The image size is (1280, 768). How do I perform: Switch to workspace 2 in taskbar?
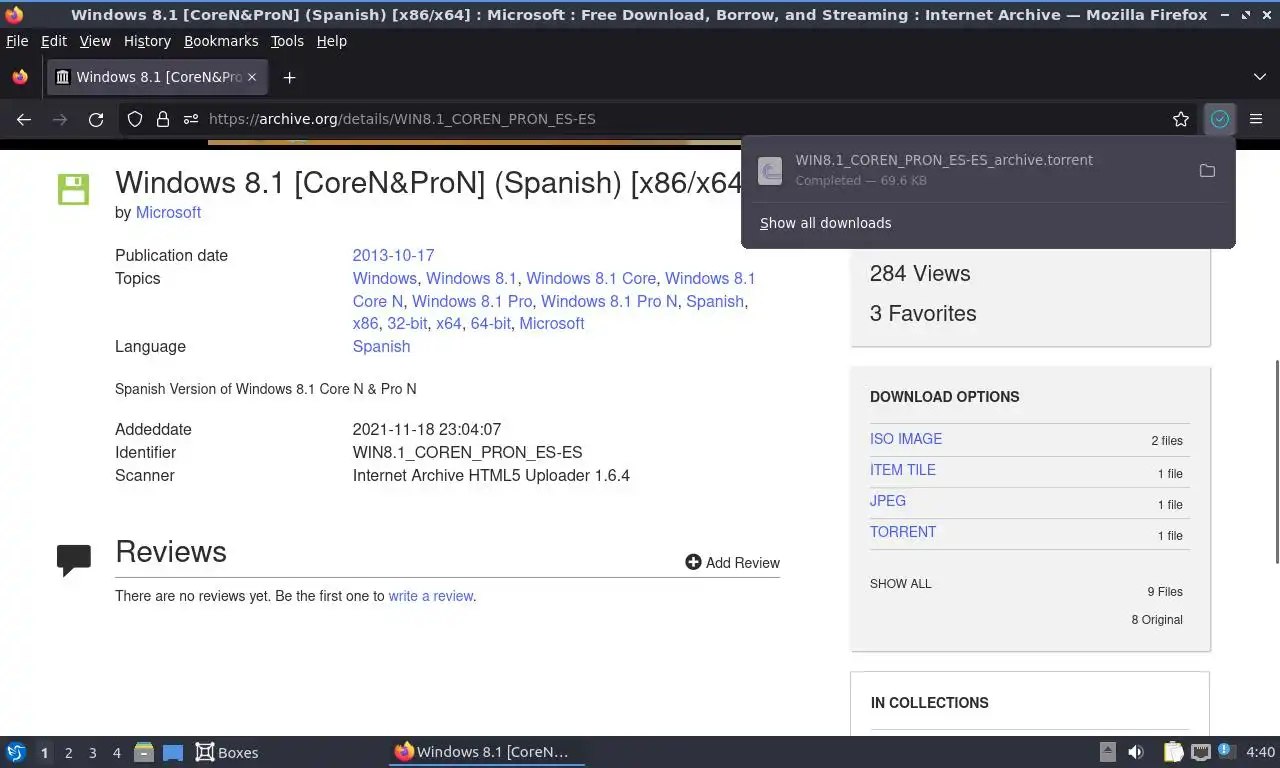coord(68,753)
